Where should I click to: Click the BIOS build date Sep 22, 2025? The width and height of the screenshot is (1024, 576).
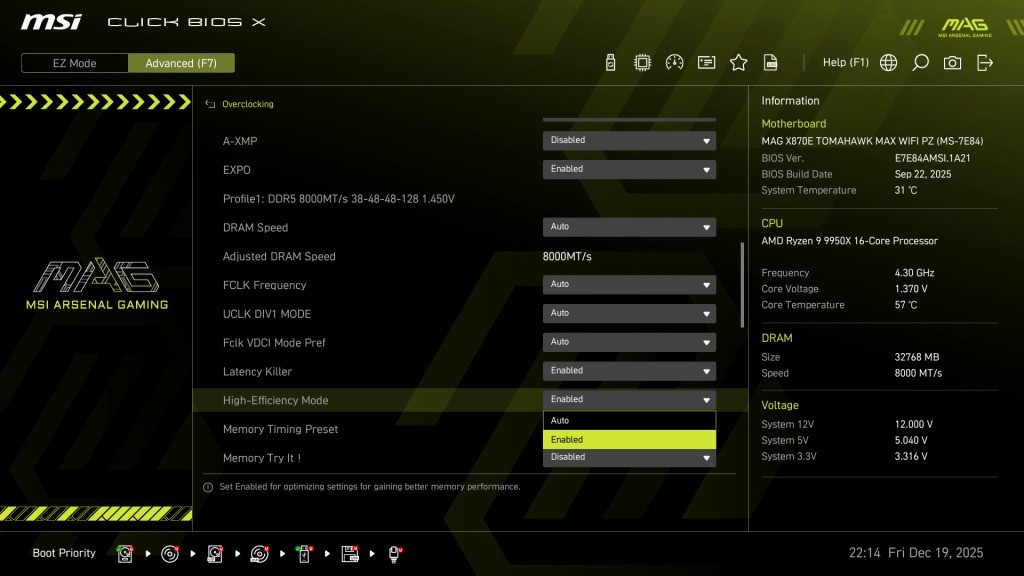pyautogui.click(x=922, y=174)
